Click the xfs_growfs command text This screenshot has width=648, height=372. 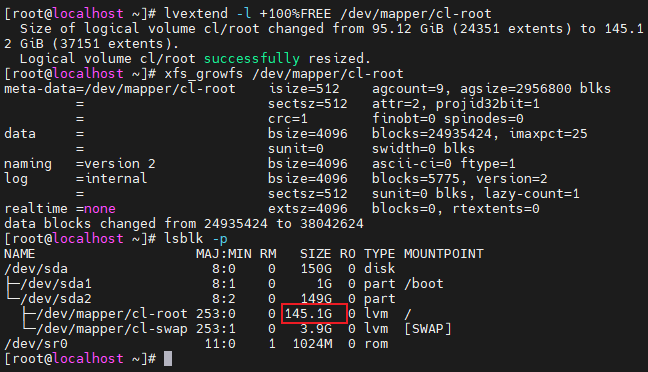click(x=284, y=74)
